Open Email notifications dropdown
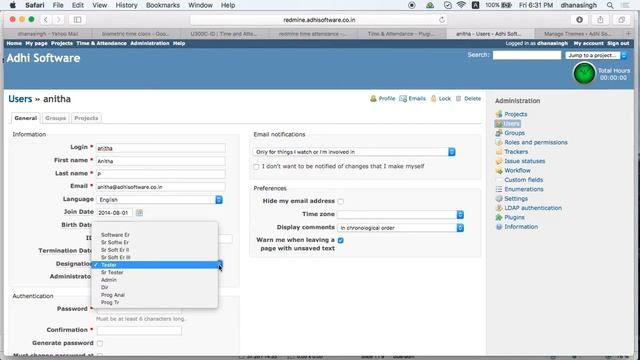The image size is (640, 360). pyautogui.click(x=354, y=152)
